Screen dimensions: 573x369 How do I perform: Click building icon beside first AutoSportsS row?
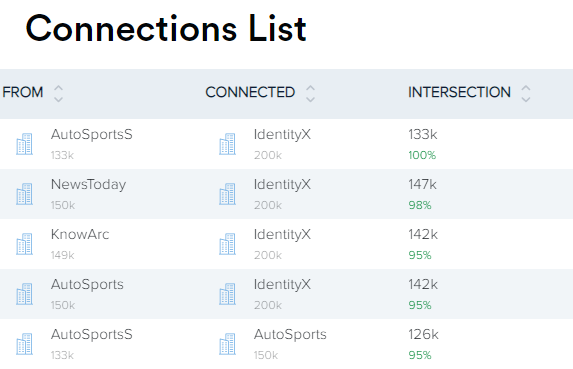tap(24, 144)
